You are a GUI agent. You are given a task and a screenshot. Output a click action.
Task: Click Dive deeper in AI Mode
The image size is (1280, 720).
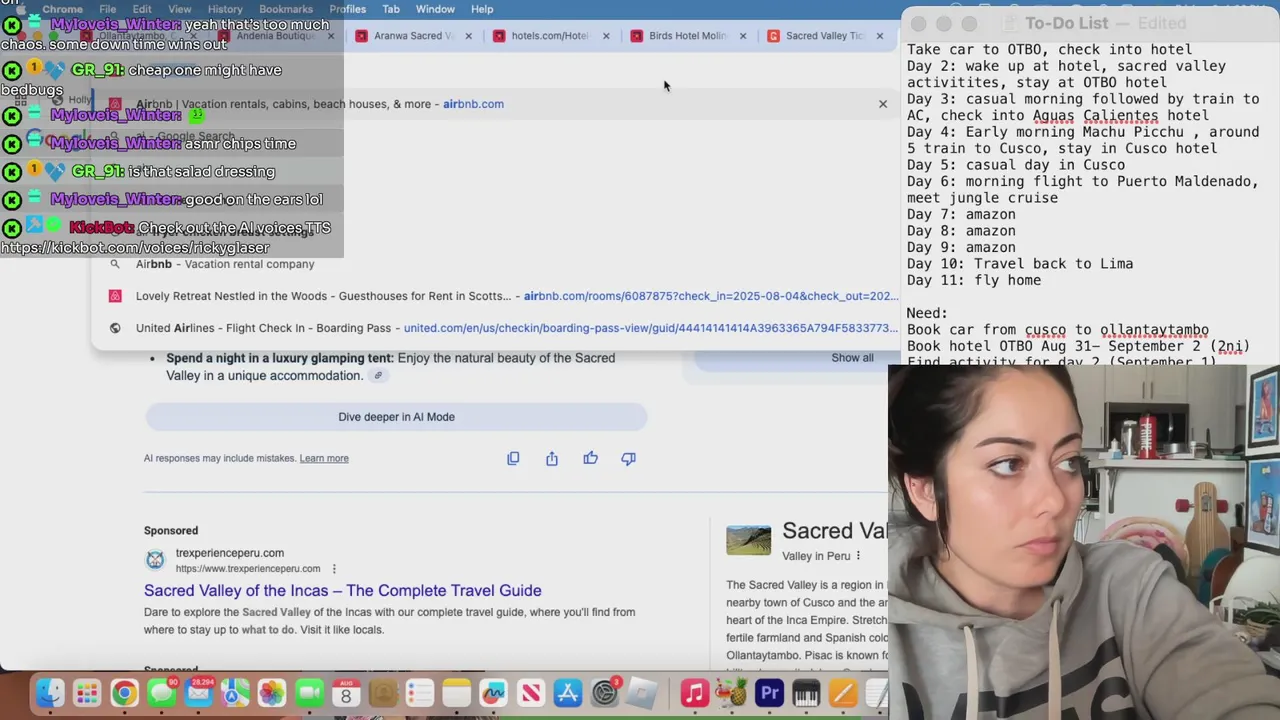pyautogui.click(x=396, y=417)
